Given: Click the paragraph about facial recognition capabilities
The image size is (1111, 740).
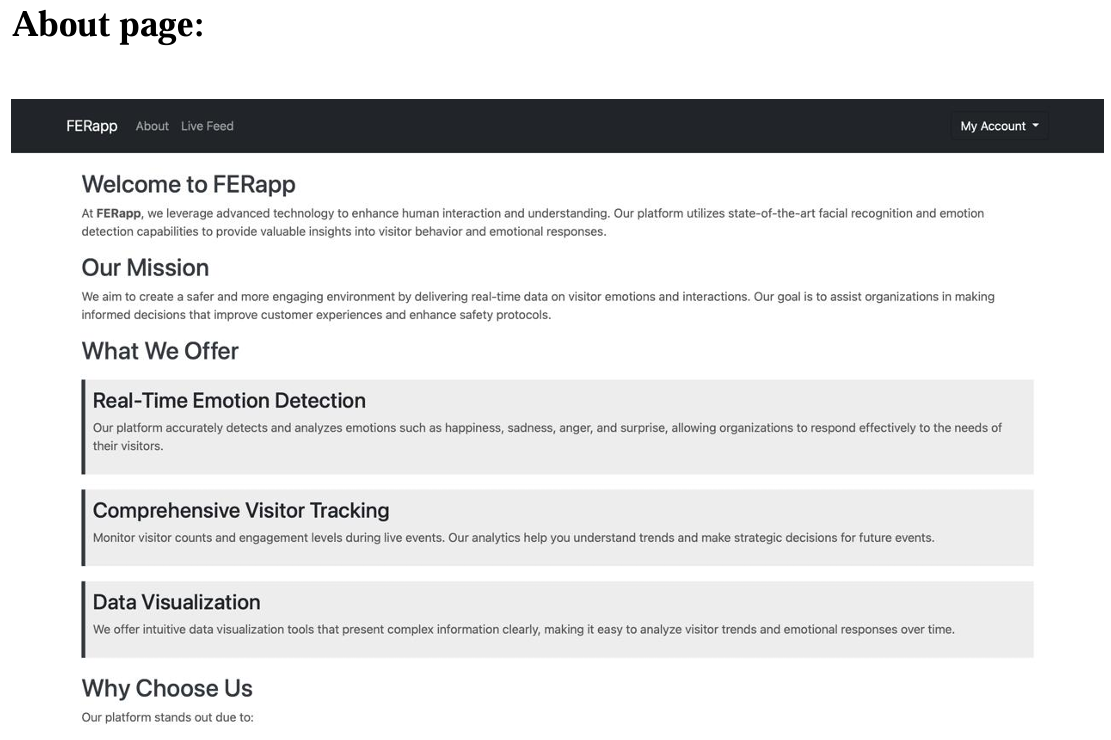Looking at the screenshot, I should point(532,223).
